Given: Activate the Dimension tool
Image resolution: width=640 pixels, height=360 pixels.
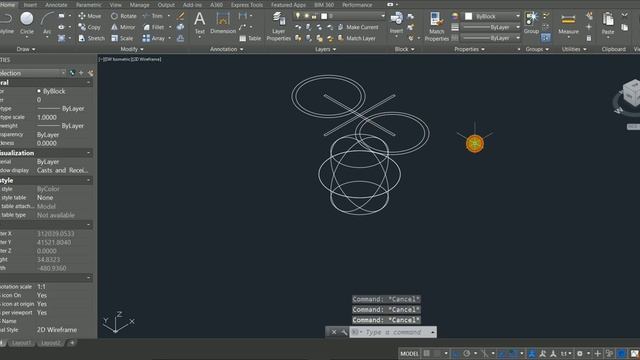Looking at the screenshot, I should (223, 23).
